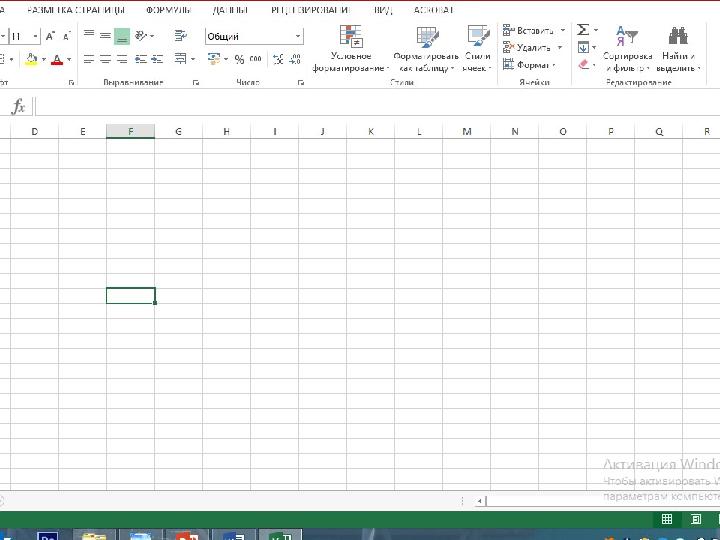The image size is (720, 540).
Task: Open Условное форматирование menu
Action: click(x=351, y=49)
